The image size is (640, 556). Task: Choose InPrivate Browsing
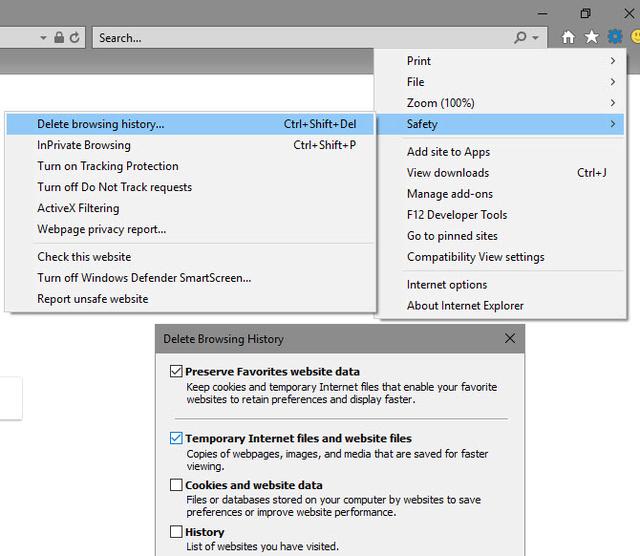coord(190,145)
